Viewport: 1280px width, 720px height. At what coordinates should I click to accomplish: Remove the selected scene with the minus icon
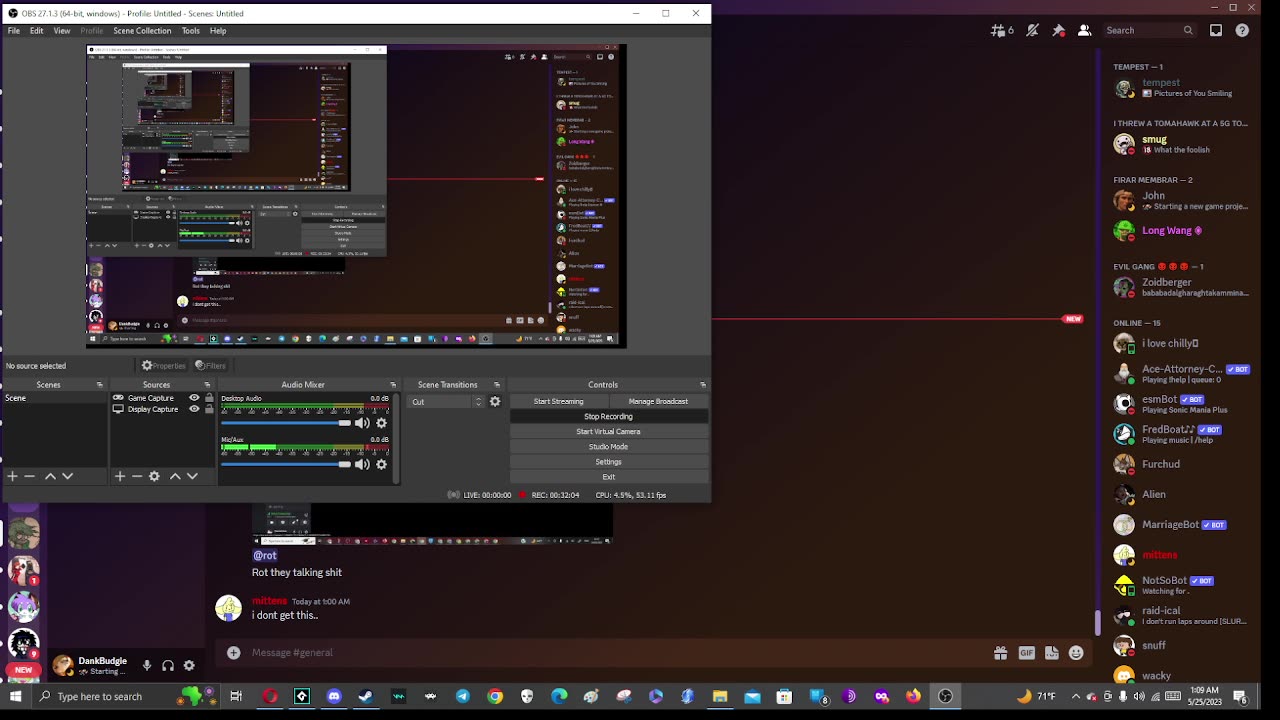(29, 476)
